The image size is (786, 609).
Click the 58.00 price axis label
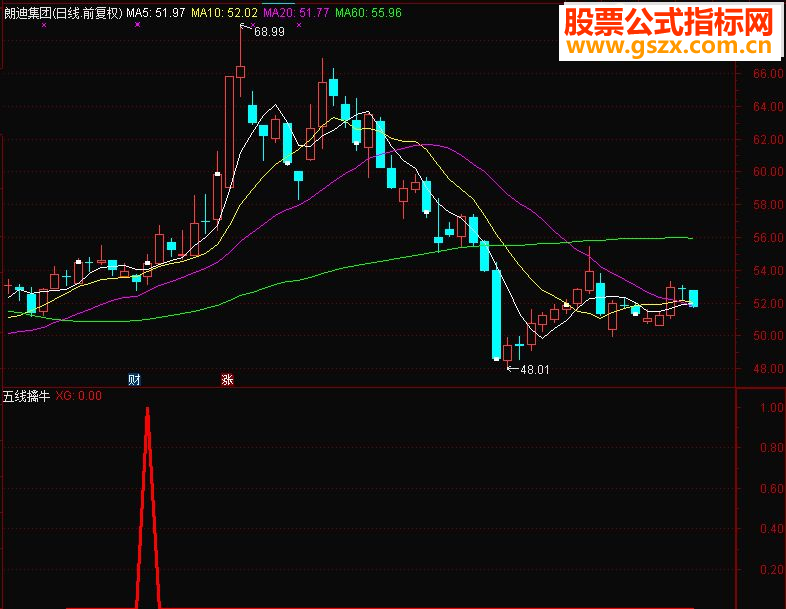pos(768,205)
